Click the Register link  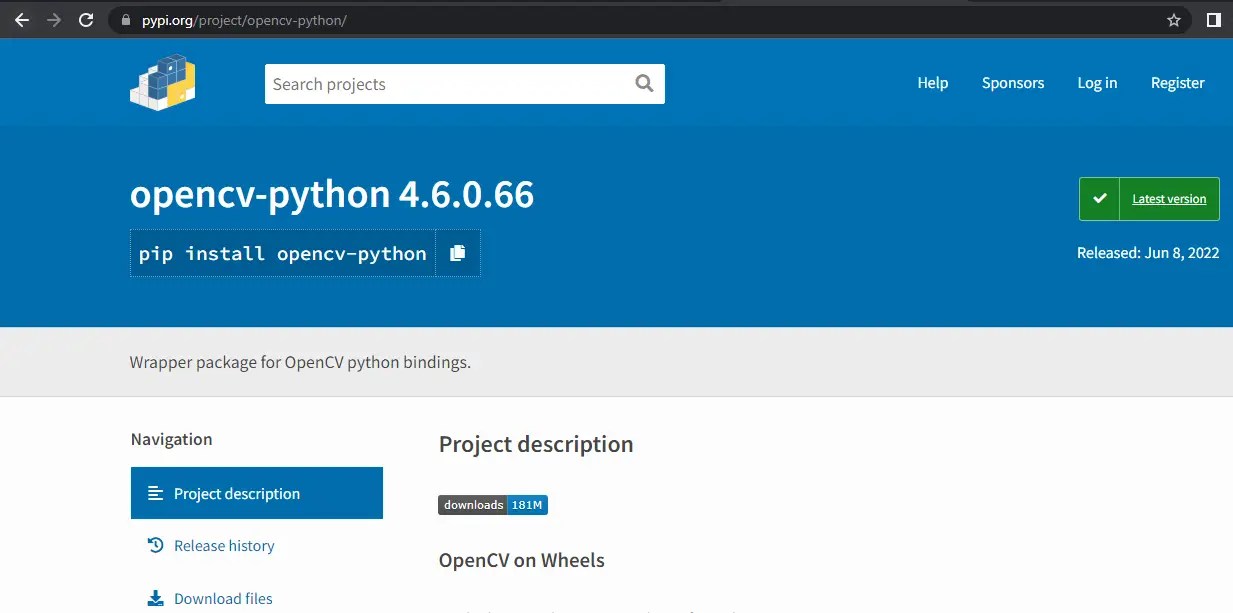click(1177, 83)
